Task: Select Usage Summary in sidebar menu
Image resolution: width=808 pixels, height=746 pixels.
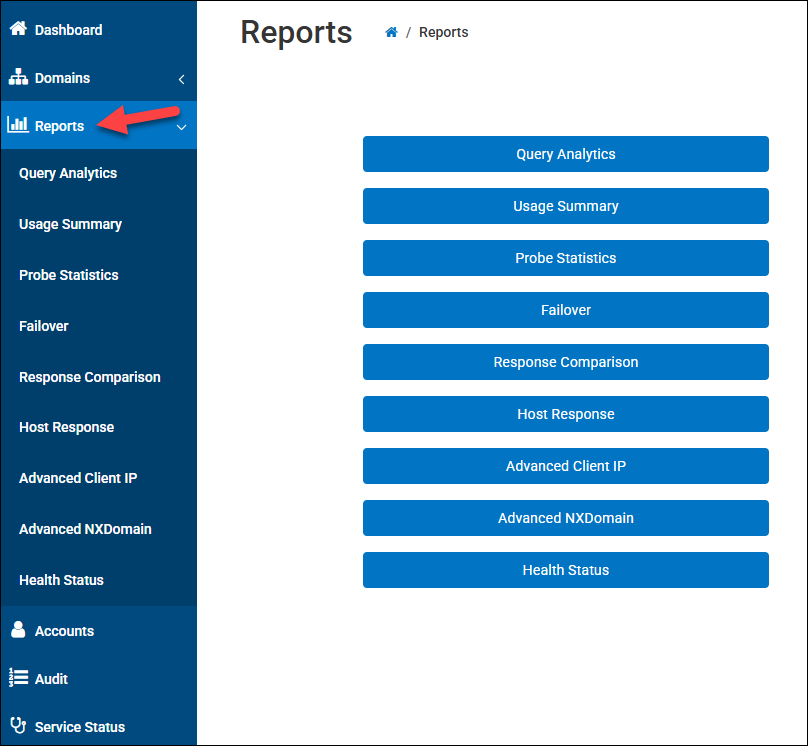Action: pos(70,224)
